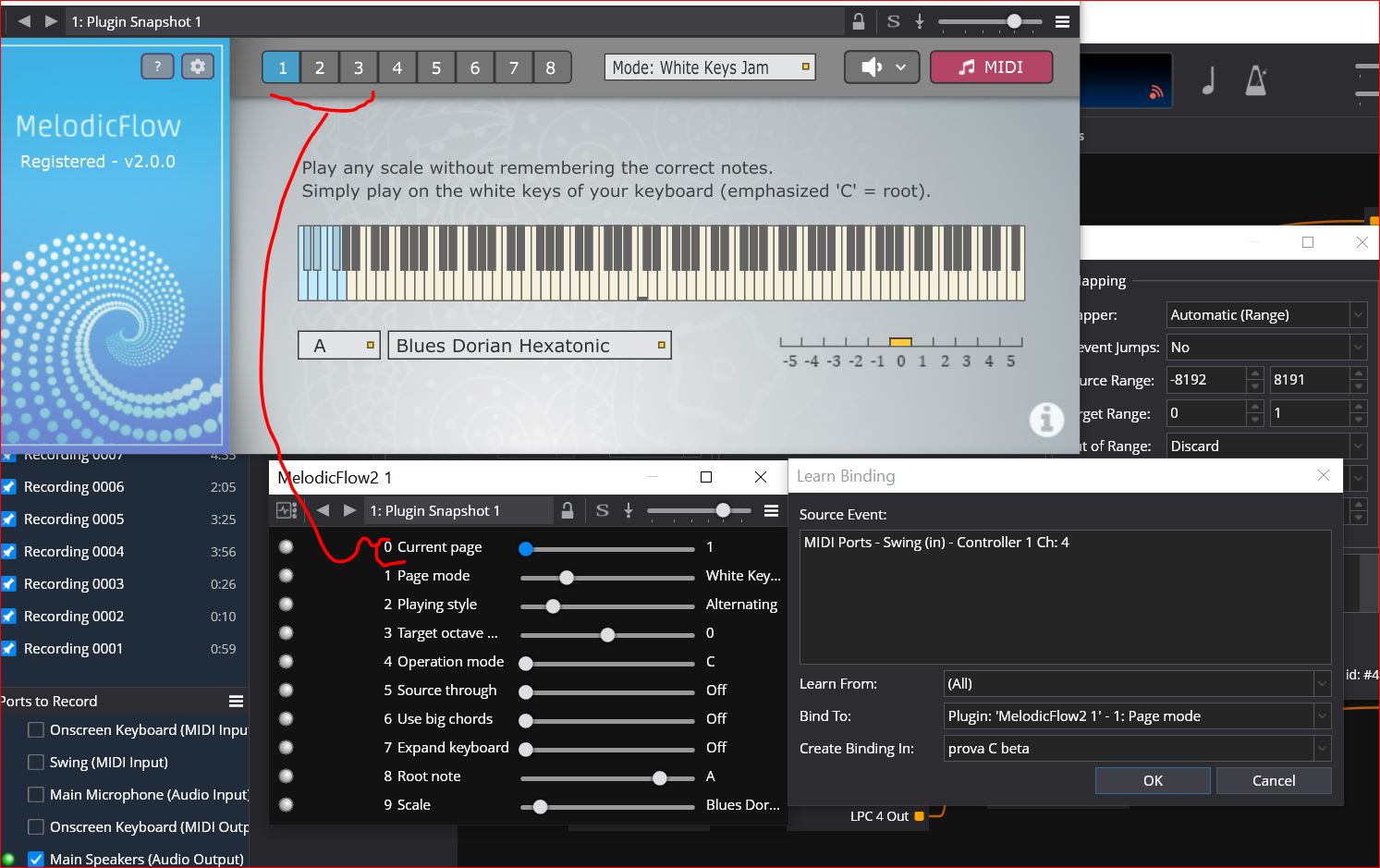
Task: Confirm binding with OK button
Action: tap(1153, 780)
